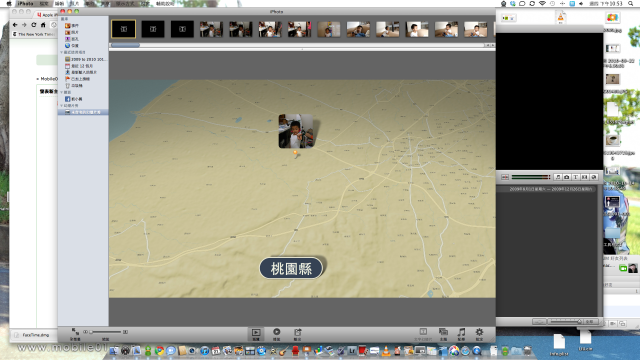Click the Preview button with play-in-frame icon
Viewport: 640px width, 360px height.
[256, 334]
